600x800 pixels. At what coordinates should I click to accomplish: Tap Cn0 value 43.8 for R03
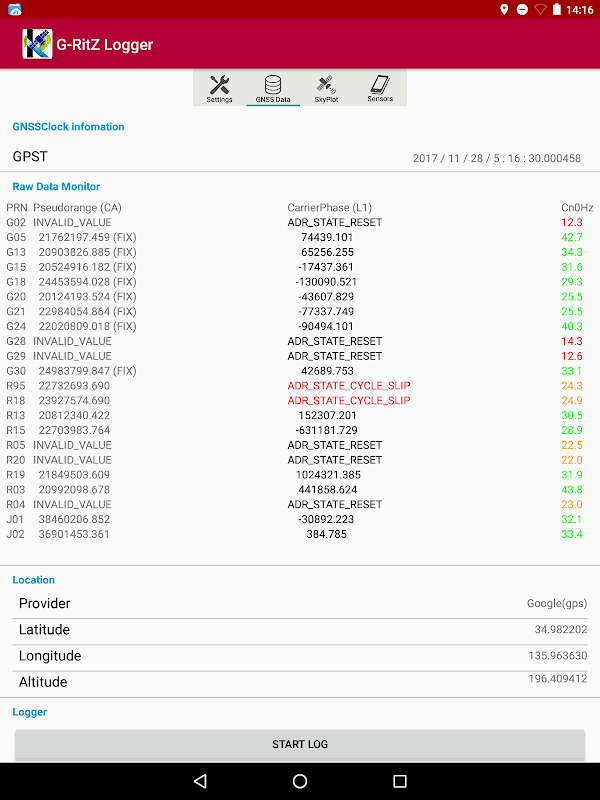click(571, 489)
